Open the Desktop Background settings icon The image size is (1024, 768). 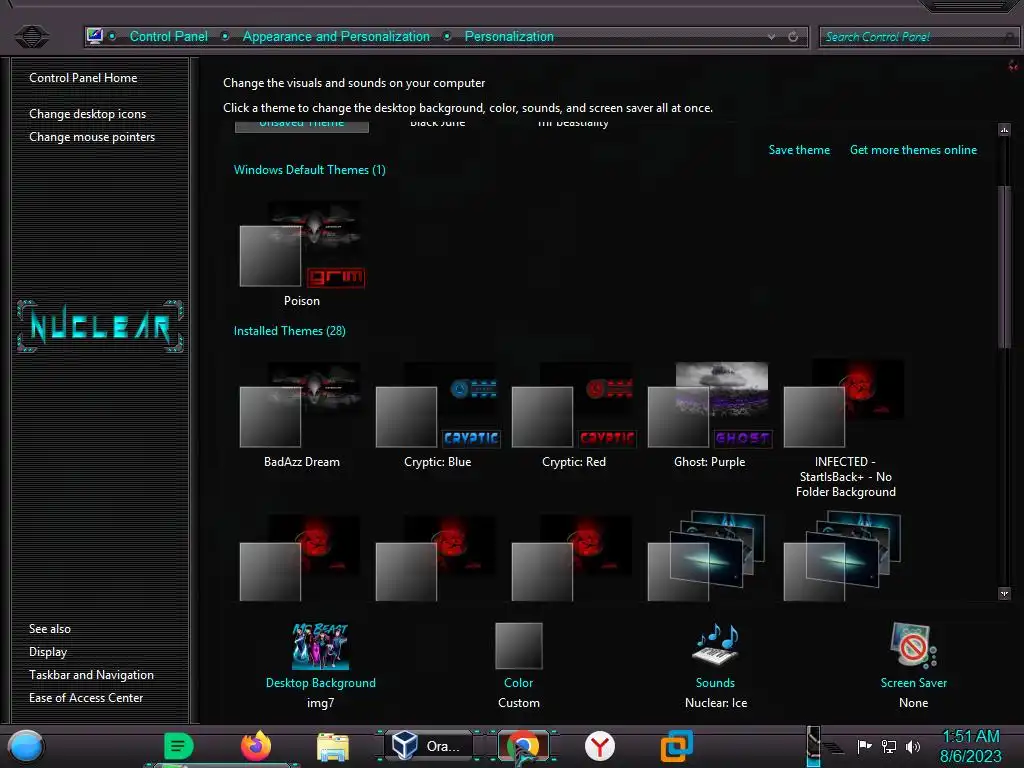(x=320, y=646)
